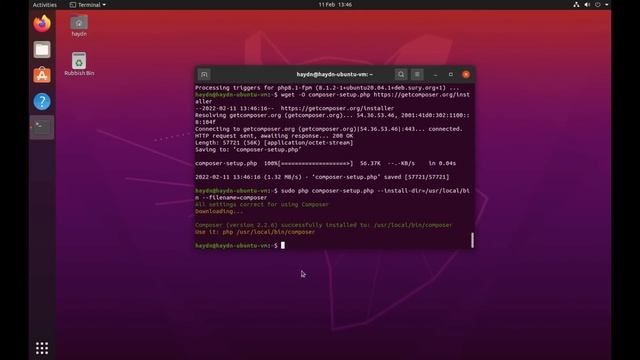Open Firefox from the dock

[42, 24]
